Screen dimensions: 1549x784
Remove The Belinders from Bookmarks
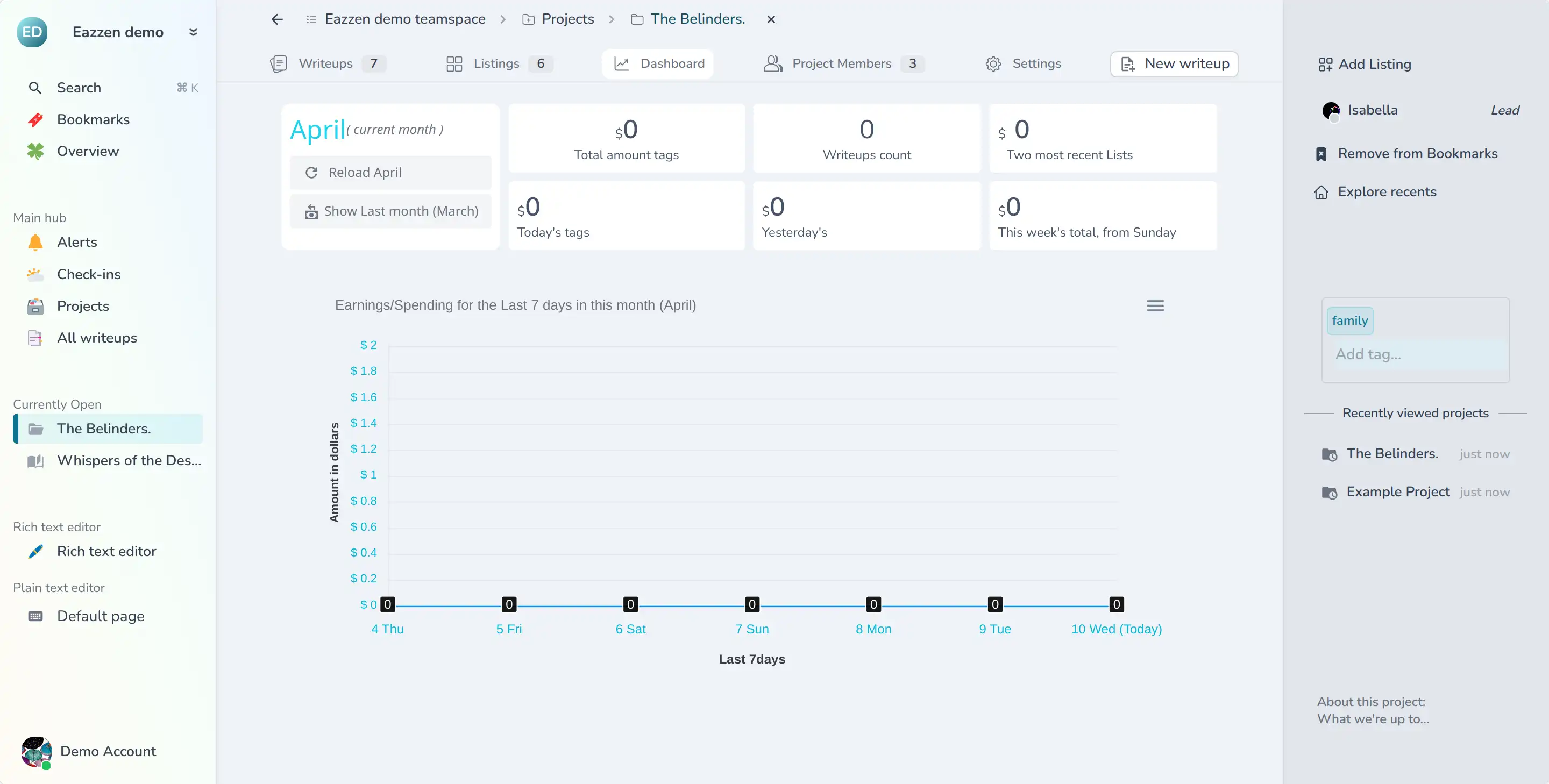click(x=1417, y=154)
